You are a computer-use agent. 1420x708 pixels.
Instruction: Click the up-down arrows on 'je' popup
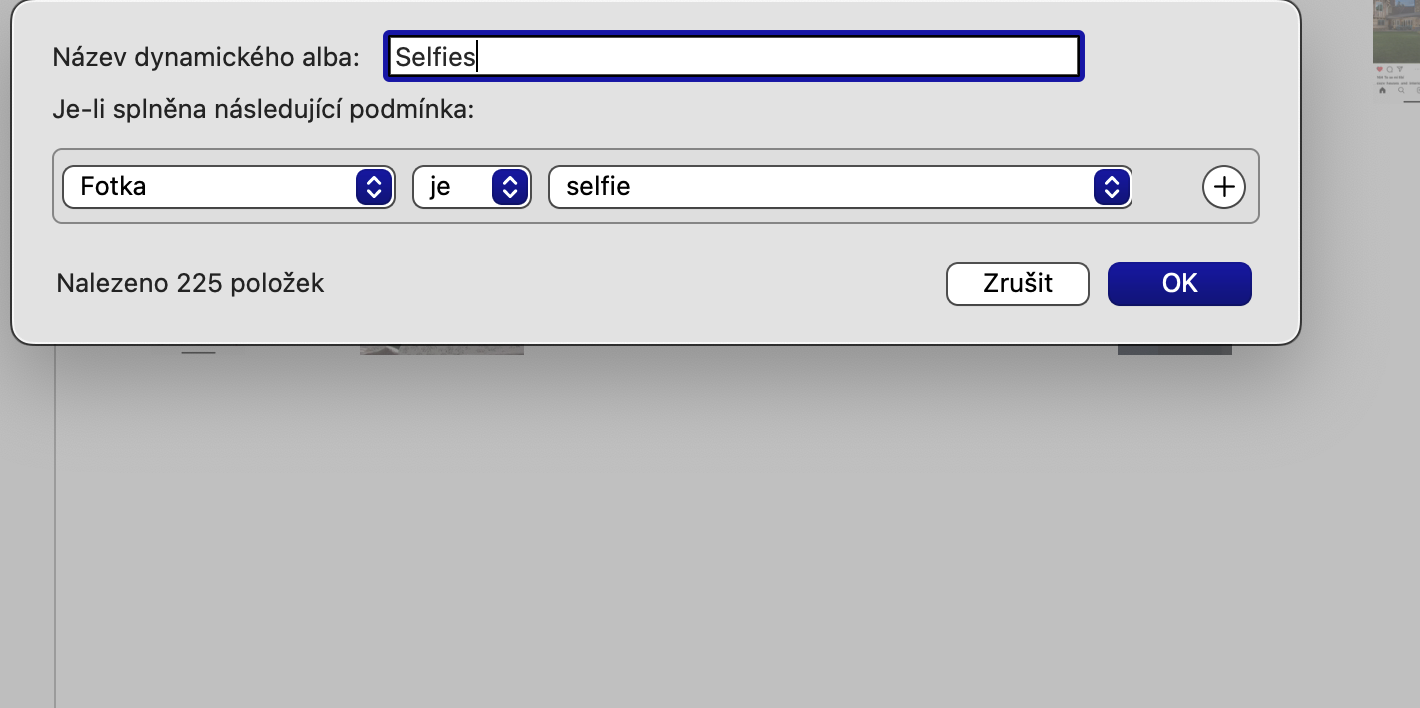[510, 186]
